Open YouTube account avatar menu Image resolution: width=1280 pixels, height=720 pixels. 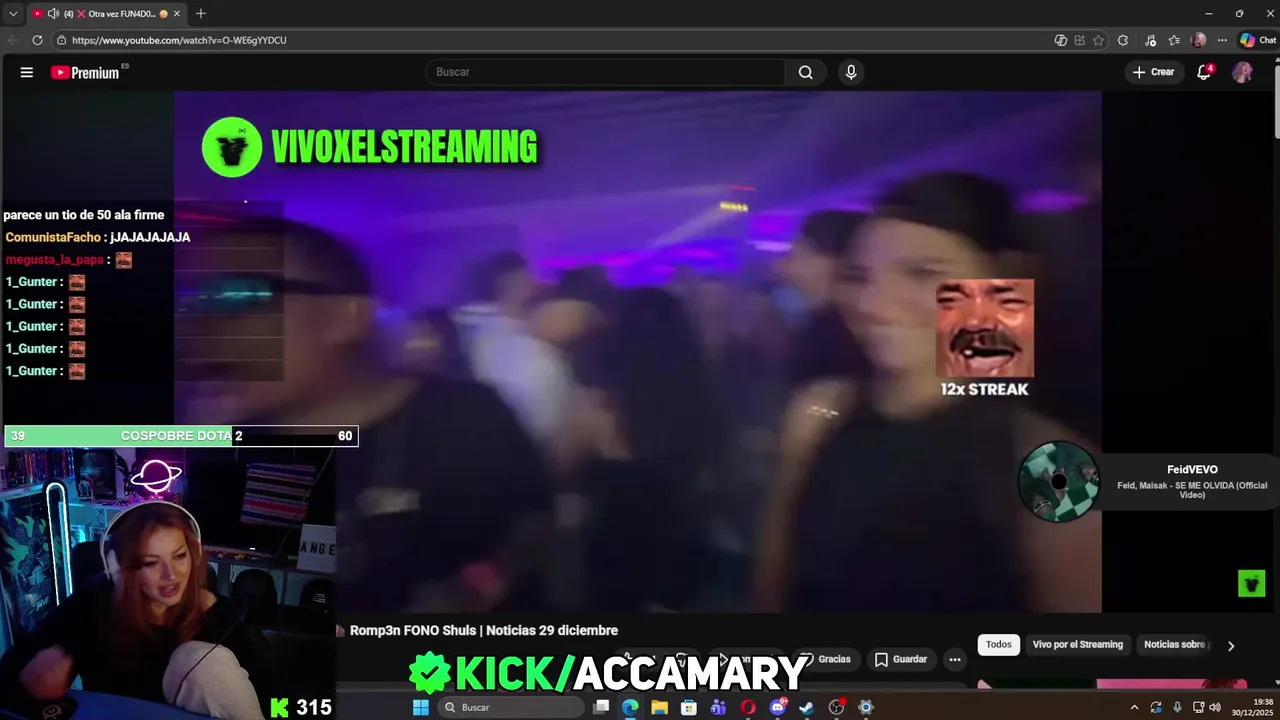point(1242,72)
